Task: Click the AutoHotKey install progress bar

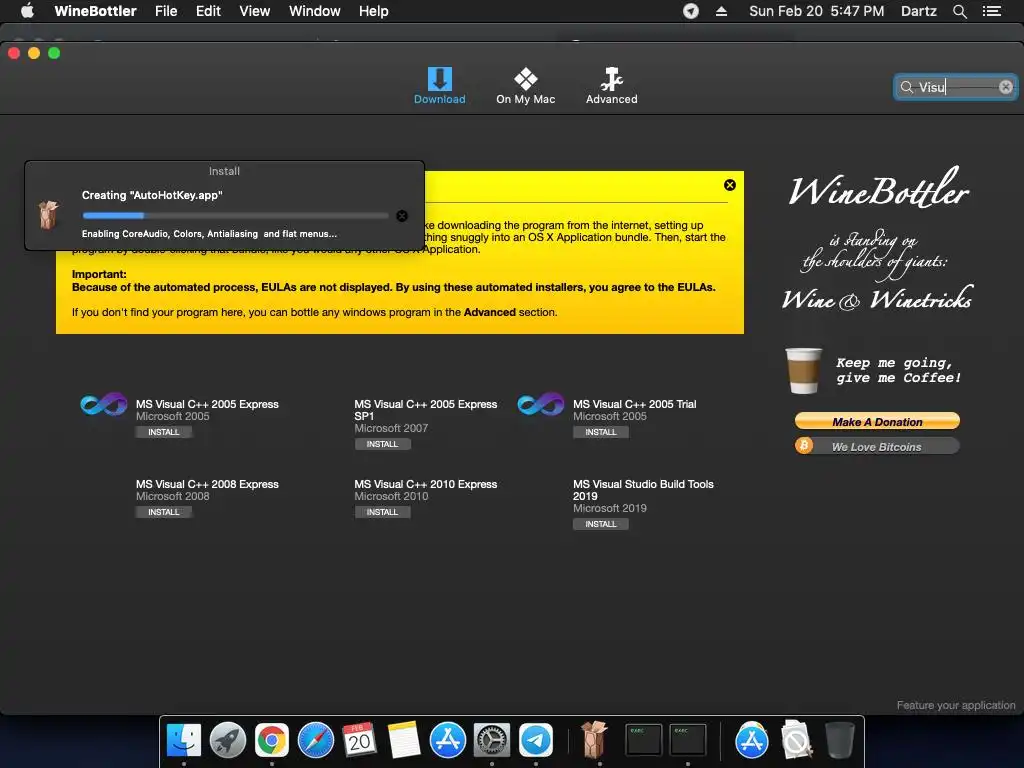Action: click(235, 216)
